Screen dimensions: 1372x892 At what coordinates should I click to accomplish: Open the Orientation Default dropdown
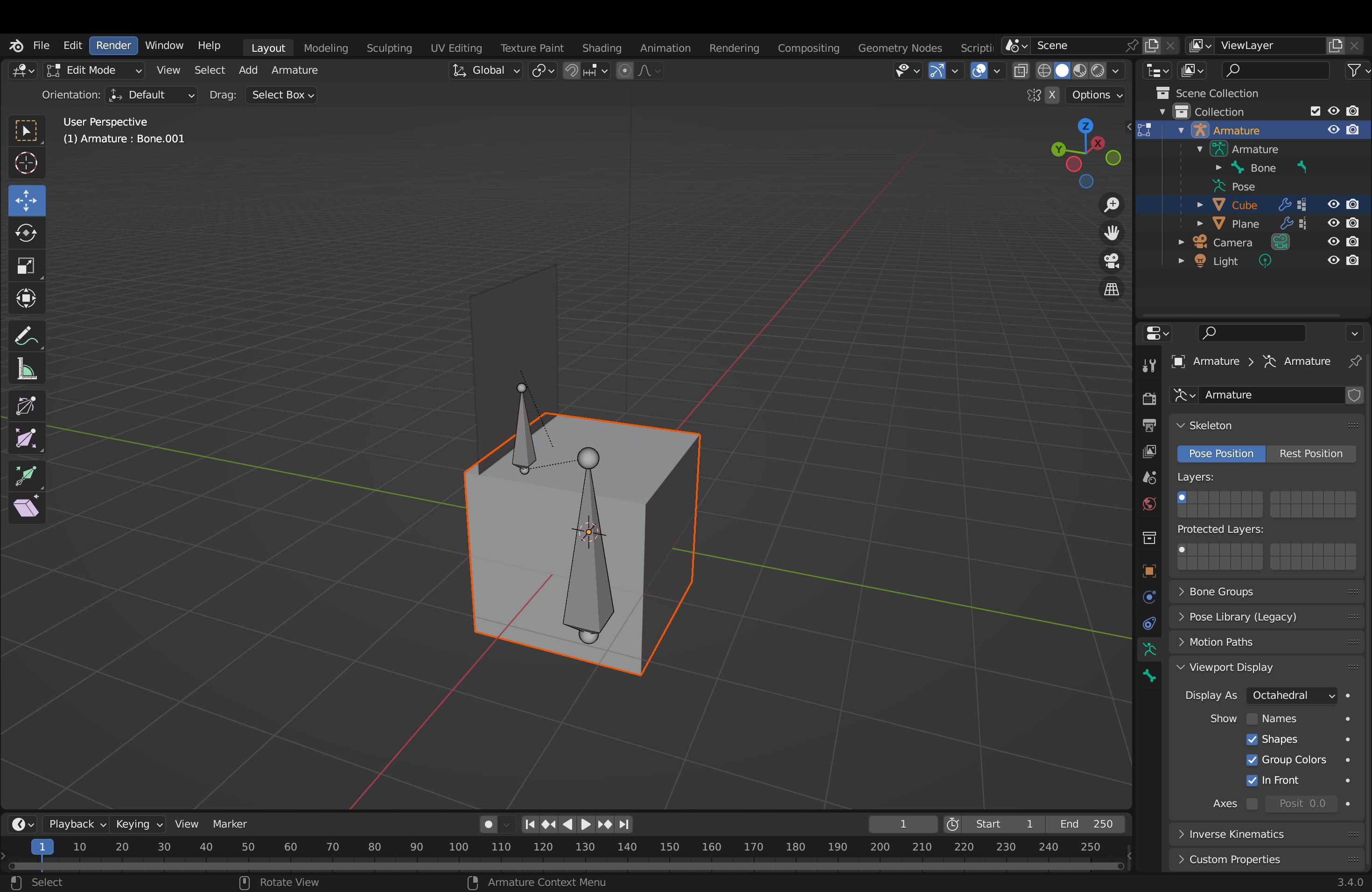point(152,95)
